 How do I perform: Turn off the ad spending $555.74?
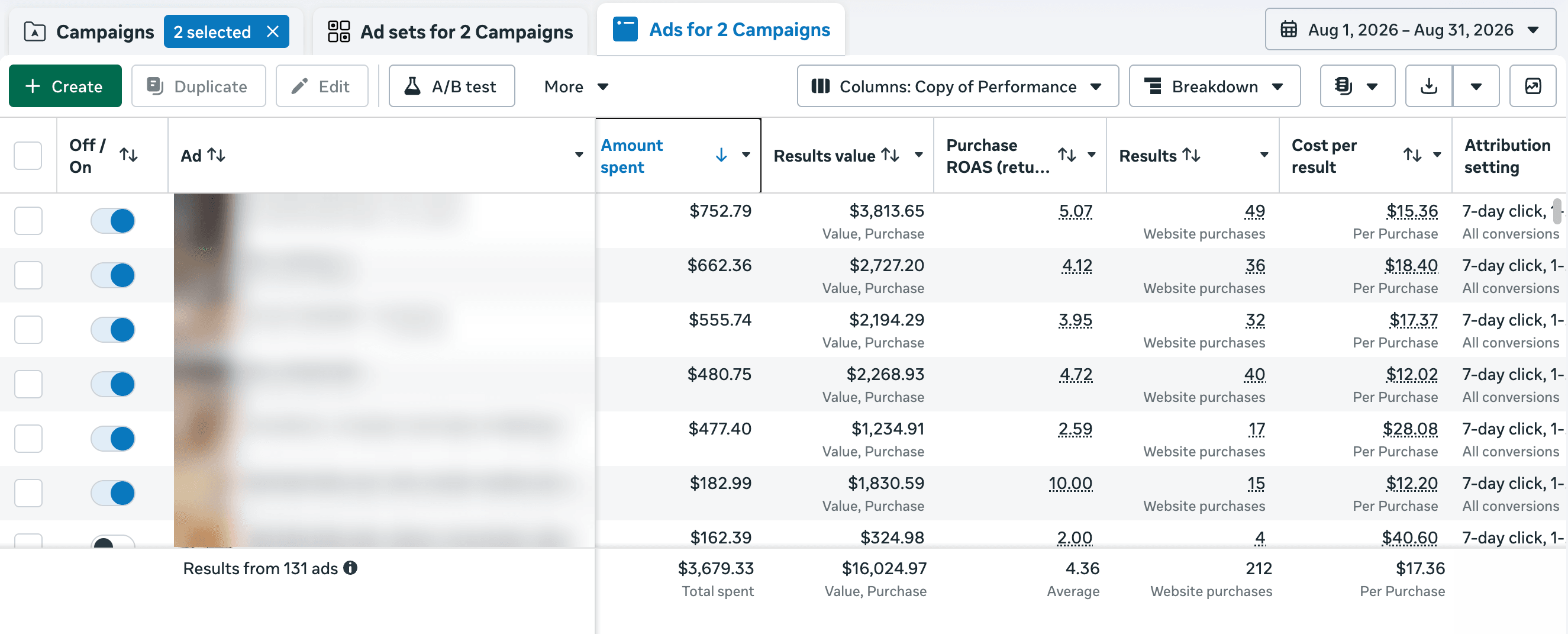coord(112,330)
